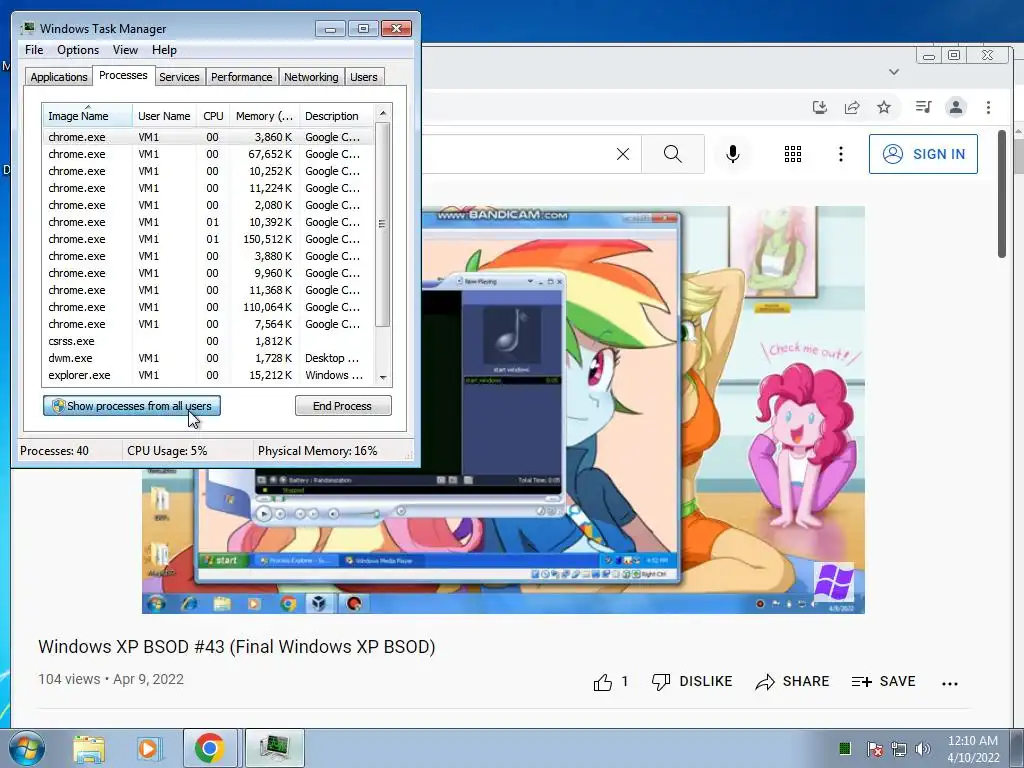Like the video with thumbs up icon

pyautogui.click(x=603, y=682)
